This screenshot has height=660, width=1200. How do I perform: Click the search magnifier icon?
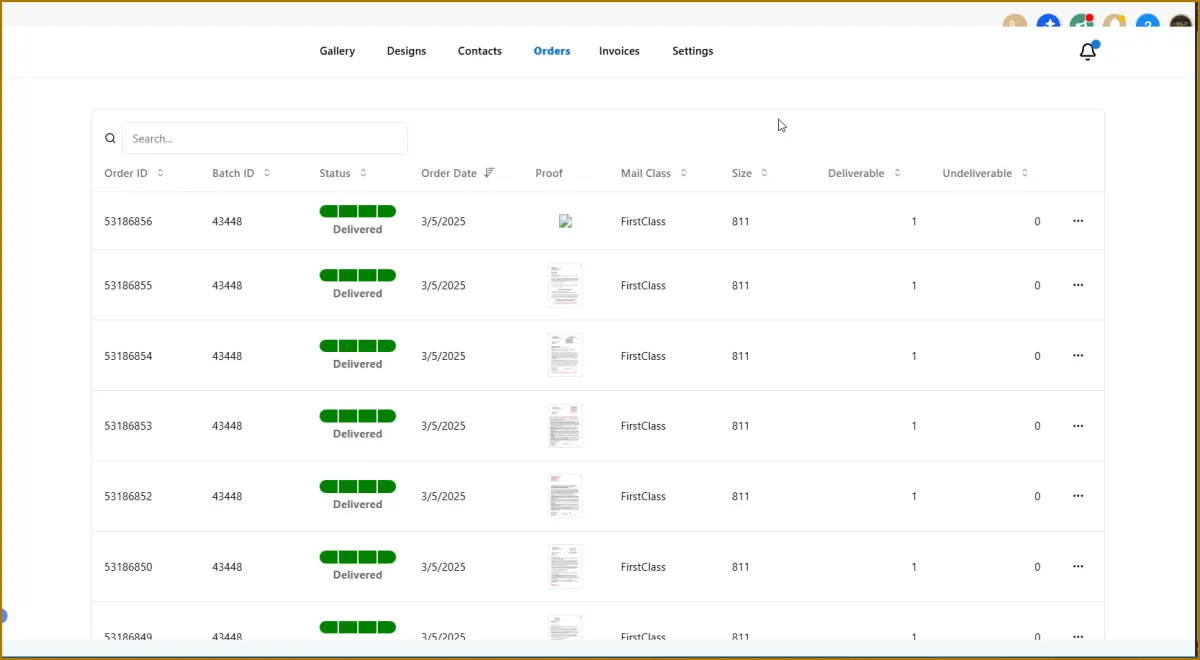111,139
